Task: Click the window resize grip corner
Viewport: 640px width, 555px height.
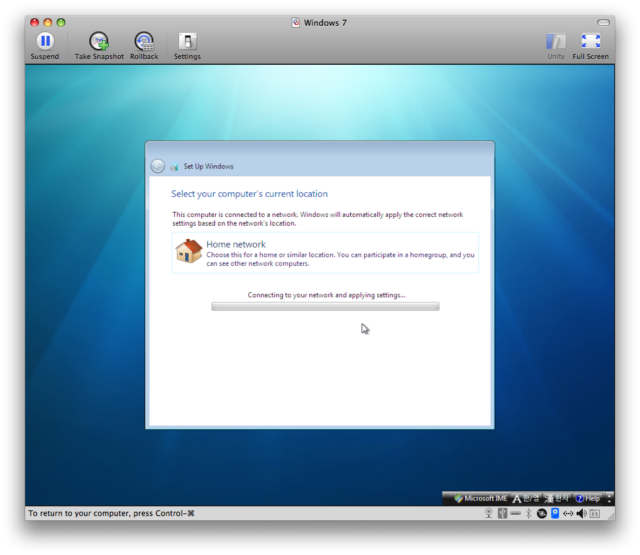Action: [x=611, y=516]
